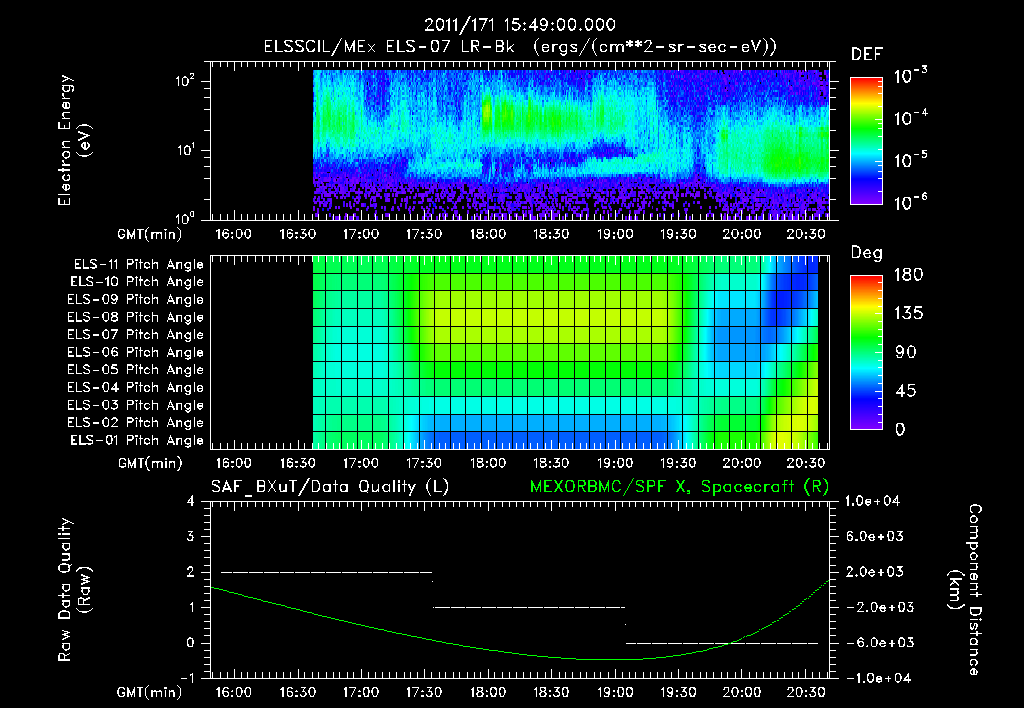Click the Deg pitch angle color bar
Screen dimensions: 1024x708
tap(866, 352)
